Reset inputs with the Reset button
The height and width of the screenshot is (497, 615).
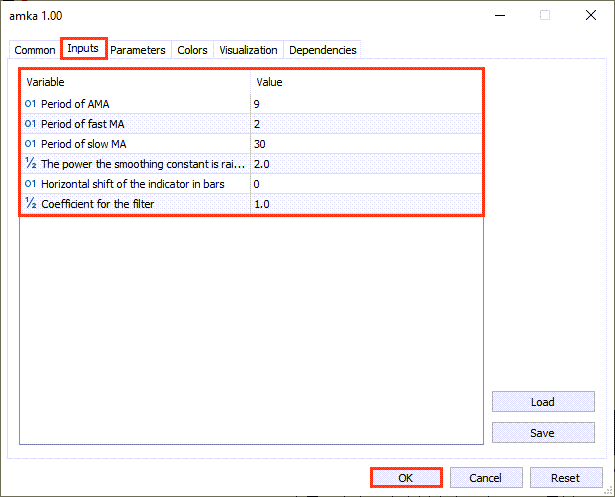coord(567,478)
